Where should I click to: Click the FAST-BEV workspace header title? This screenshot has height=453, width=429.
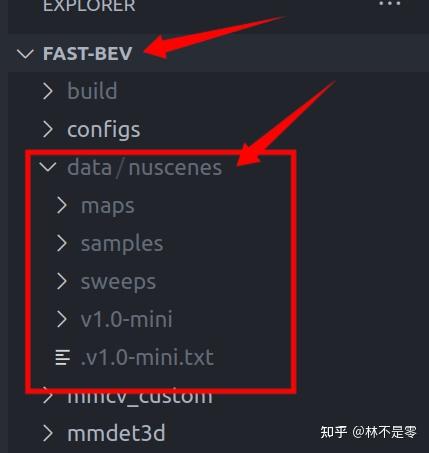88,54
